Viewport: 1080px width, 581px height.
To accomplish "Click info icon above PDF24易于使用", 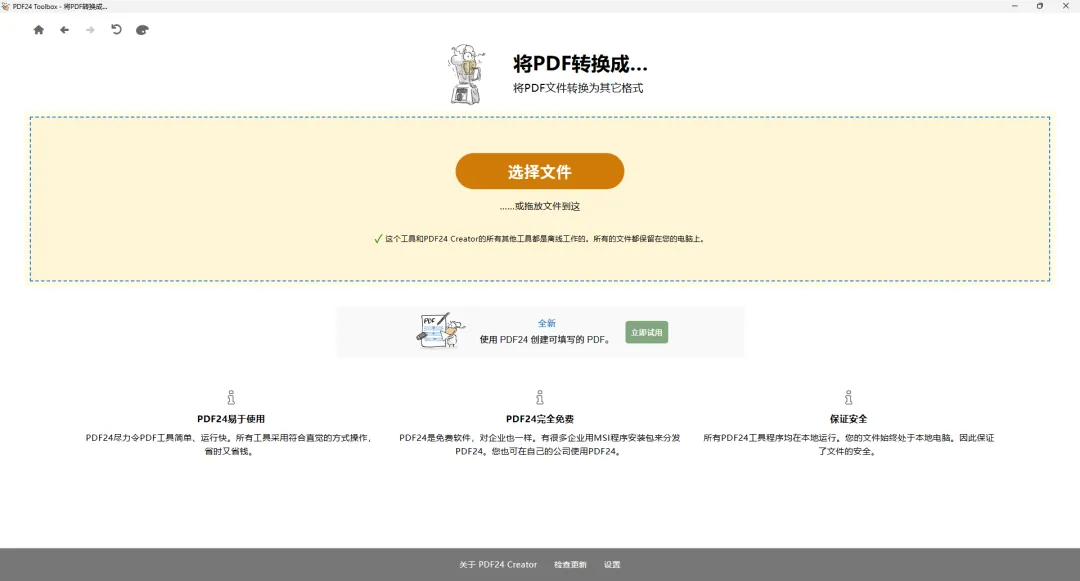I will (231, 398).
